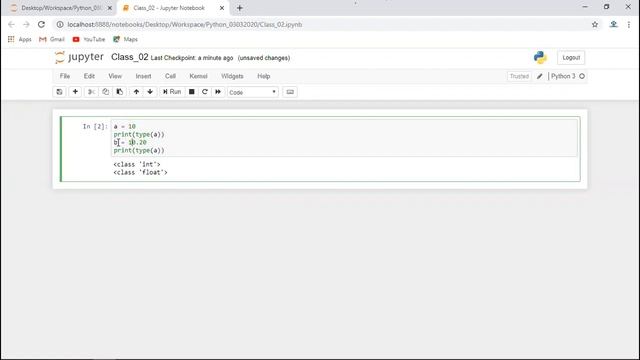Toggle the Trusted notebook indicator
The width and height of the screenshot is (640, 360).
tap(519, 76)
